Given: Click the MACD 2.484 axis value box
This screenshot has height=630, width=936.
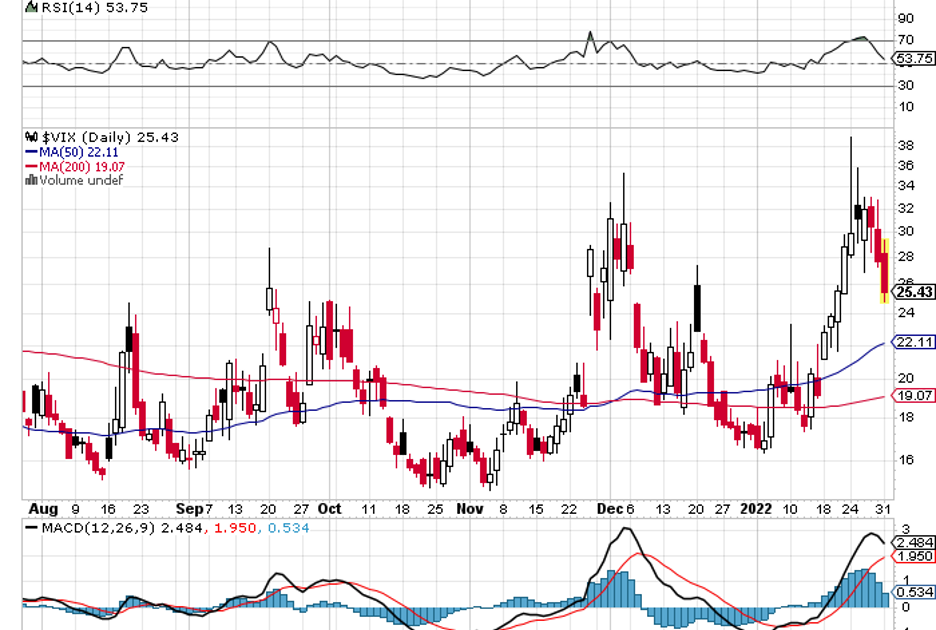Looking at the screenshot, I should [x=914, y=541].
